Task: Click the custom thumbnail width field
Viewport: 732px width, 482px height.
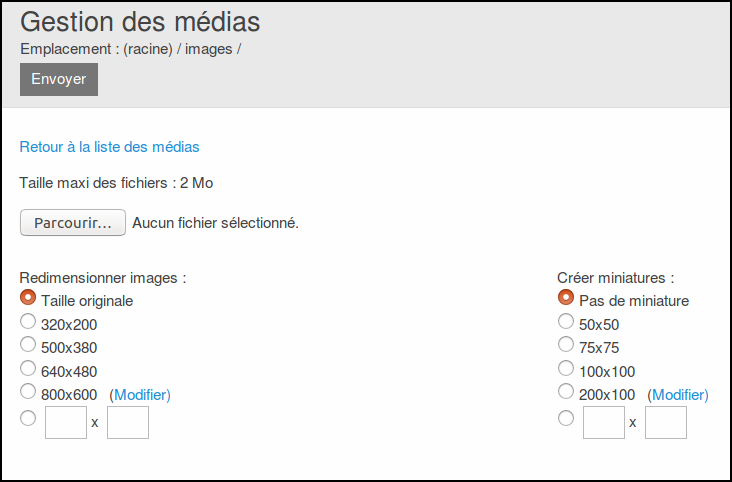Action: (604, 422)
